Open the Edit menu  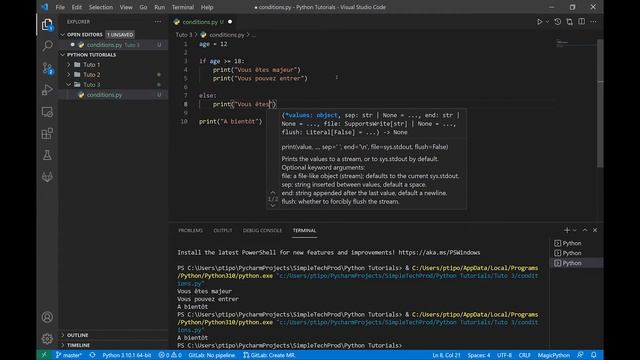tap(77, 7)
